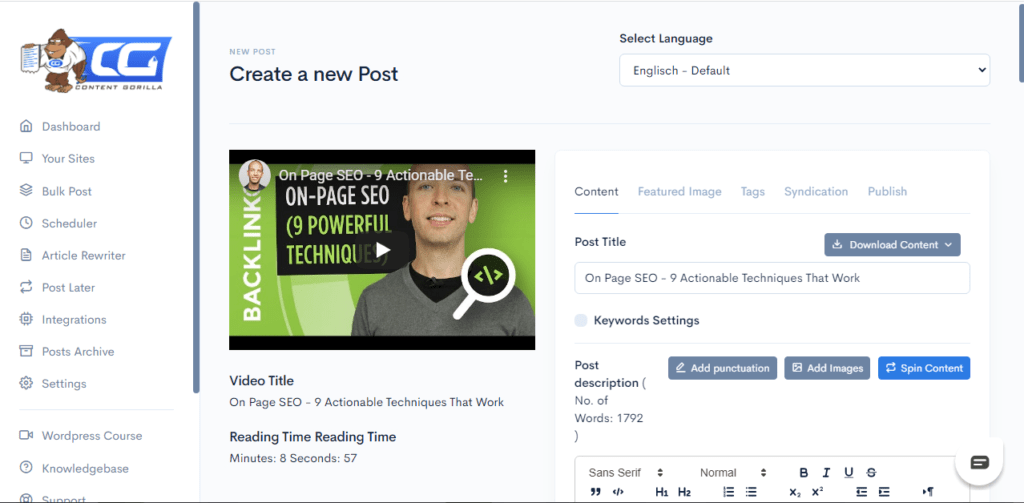The height and width of the screenshot is (503, 1024).
Task: Click the Spin Content button
Action: (923, 368)
